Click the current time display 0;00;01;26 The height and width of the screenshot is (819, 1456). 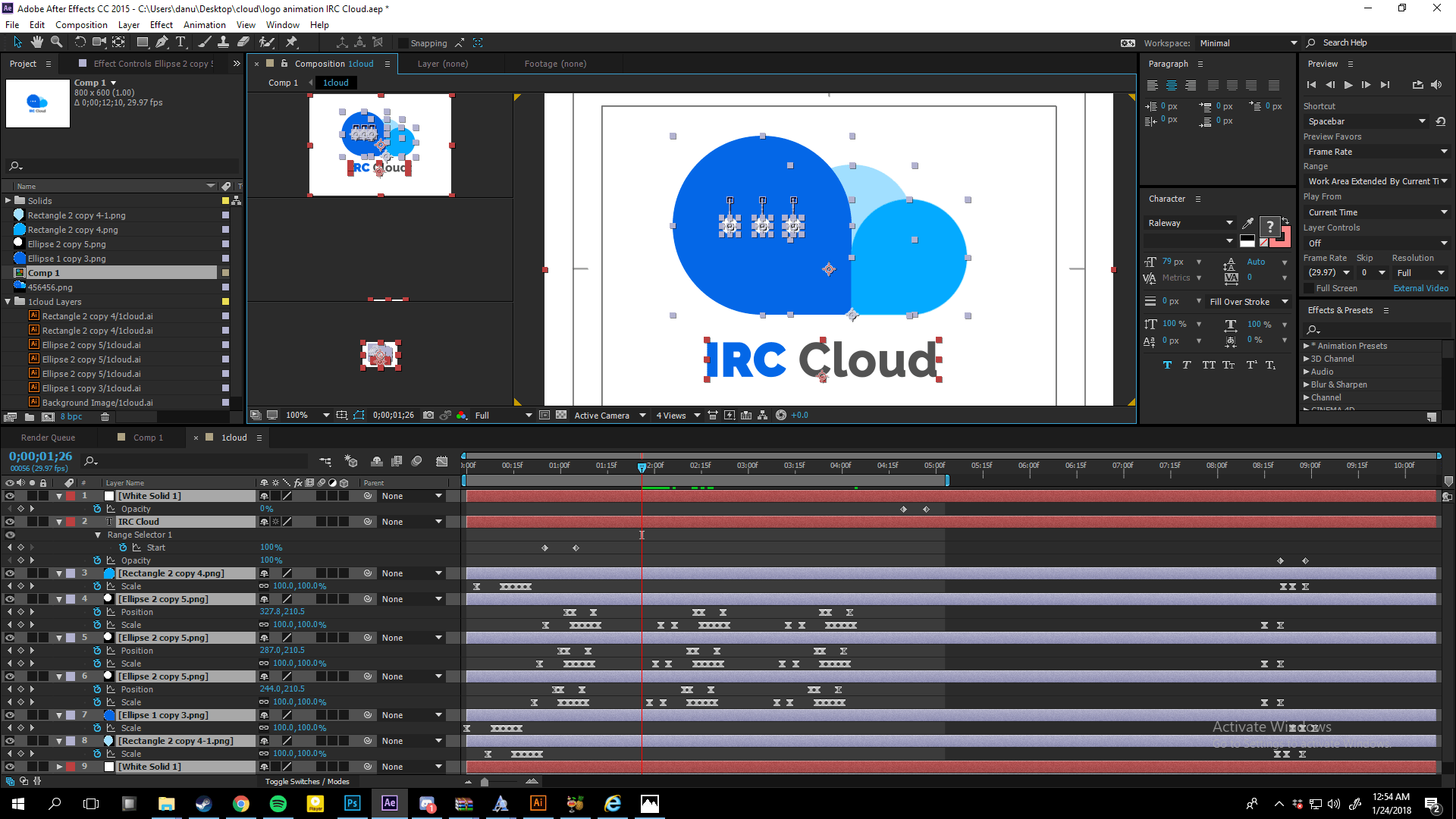pyautogui.click(x=40, y=456)
